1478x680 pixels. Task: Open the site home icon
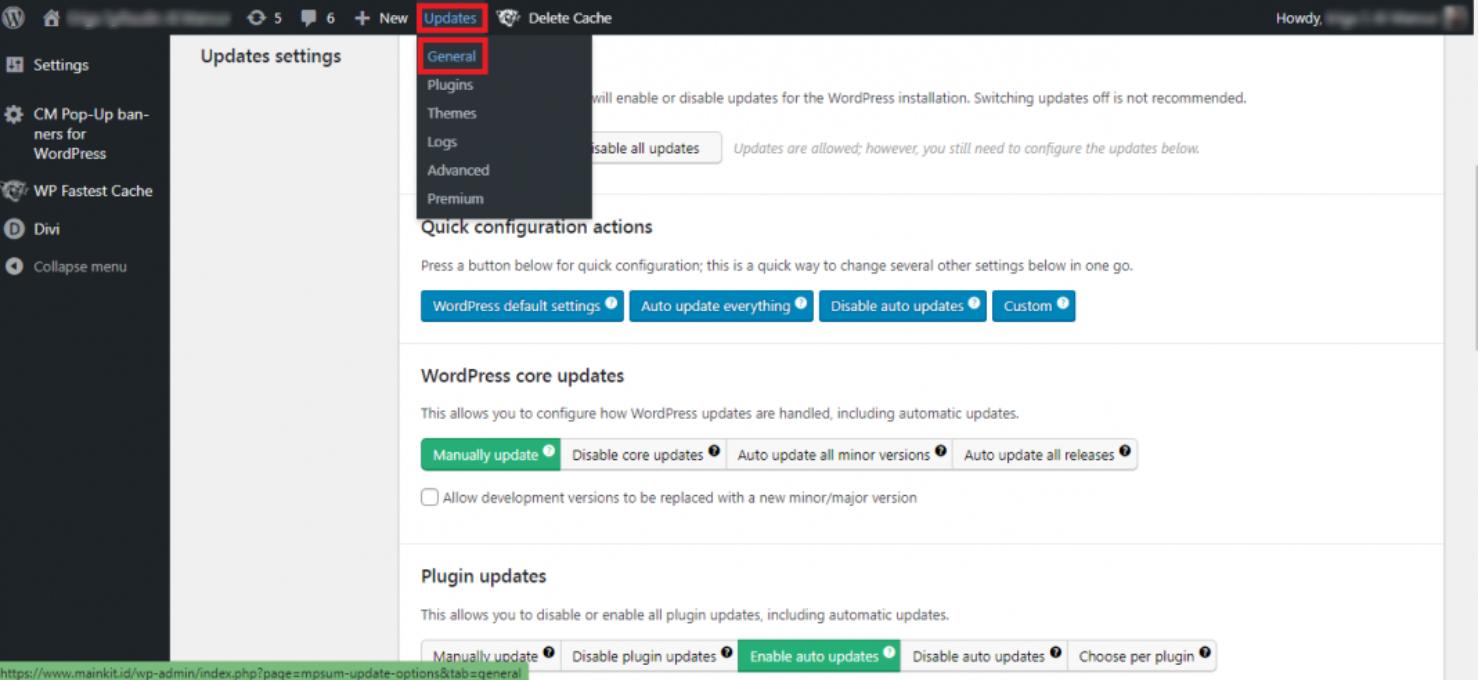[52, 18]
